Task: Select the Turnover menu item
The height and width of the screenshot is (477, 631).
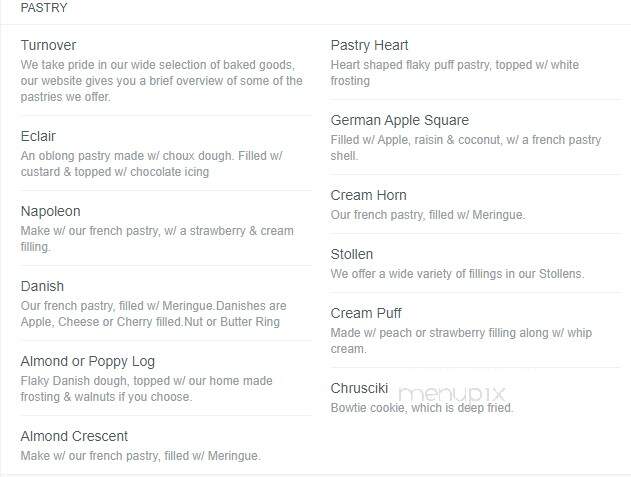Action: point(48,45)
